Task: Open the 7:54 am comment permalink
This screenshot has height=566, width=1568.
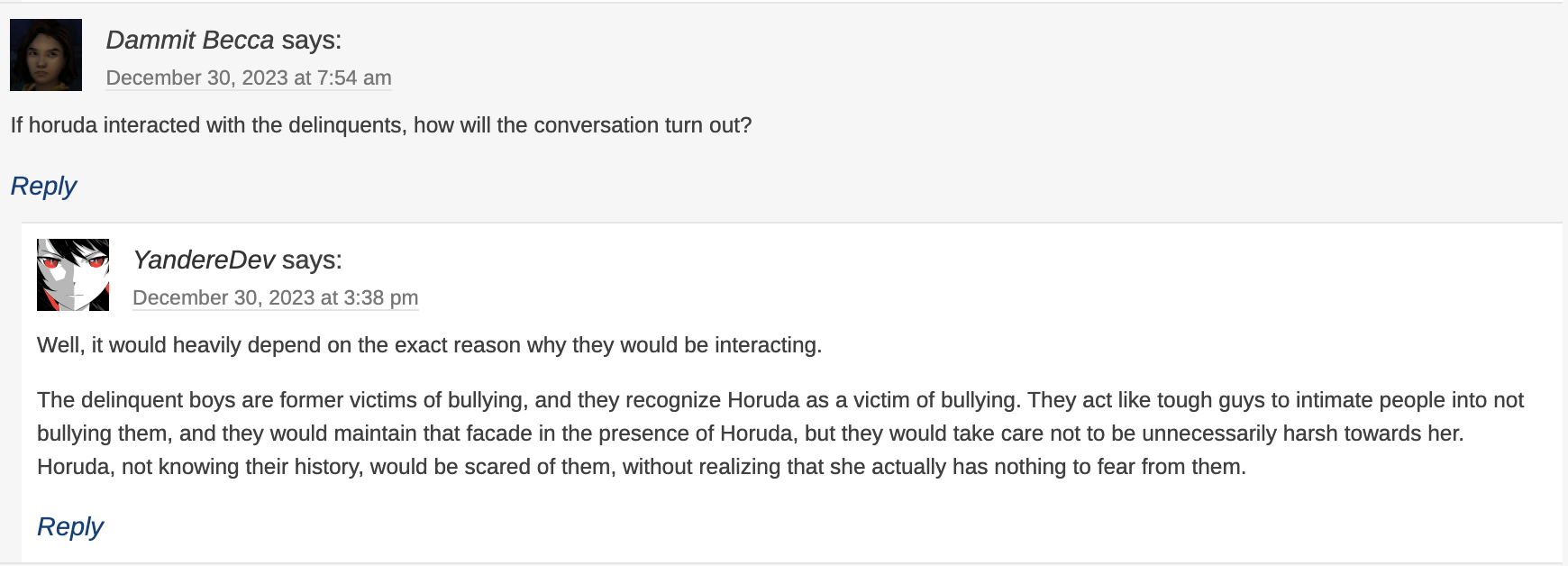Action: tap(249, 78)
